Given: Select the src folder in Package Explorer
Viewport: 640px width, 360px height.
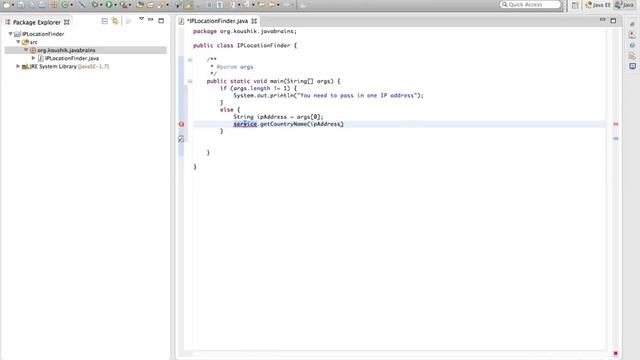Looking at the screenshot, I should click(33, 42).
